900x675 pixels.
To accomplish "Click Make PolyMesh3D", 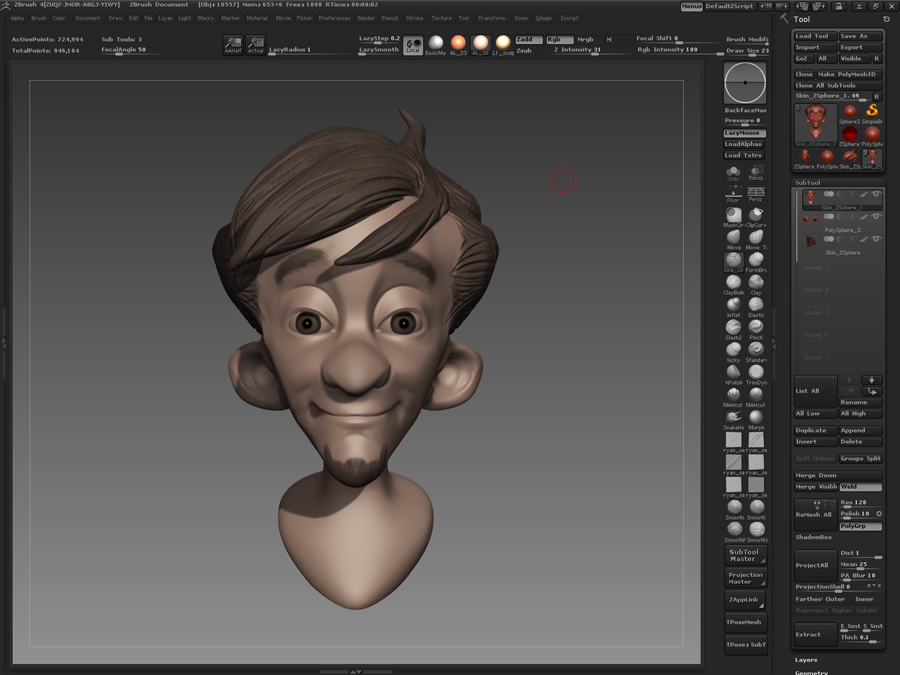I will (x=849, y=74).
